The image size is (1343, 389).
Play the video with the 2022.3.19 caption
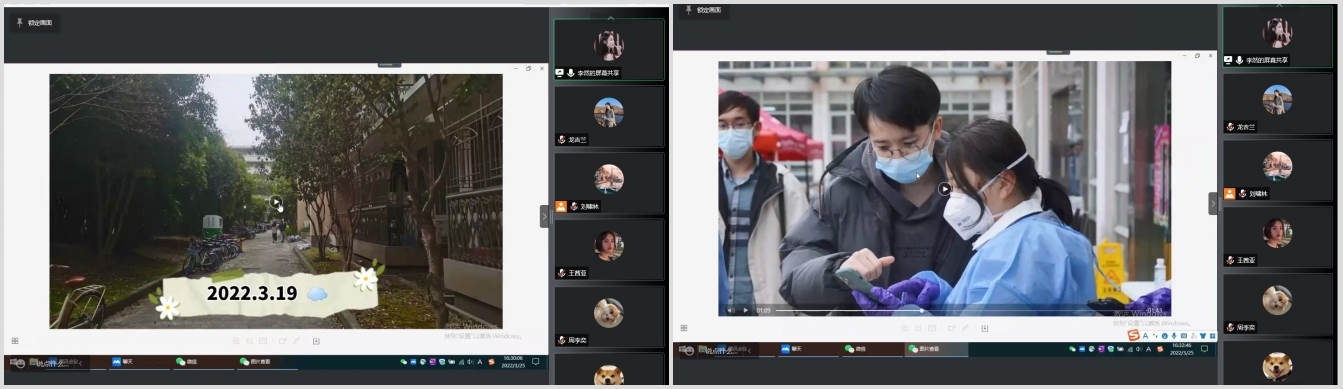276,201
